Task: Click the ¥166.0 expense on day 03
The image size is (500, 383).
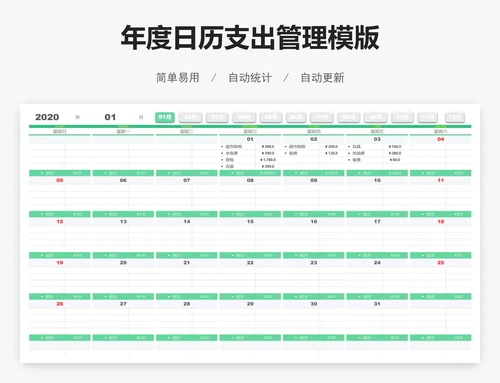Action: pyautogui.click(x=395, y=147)
